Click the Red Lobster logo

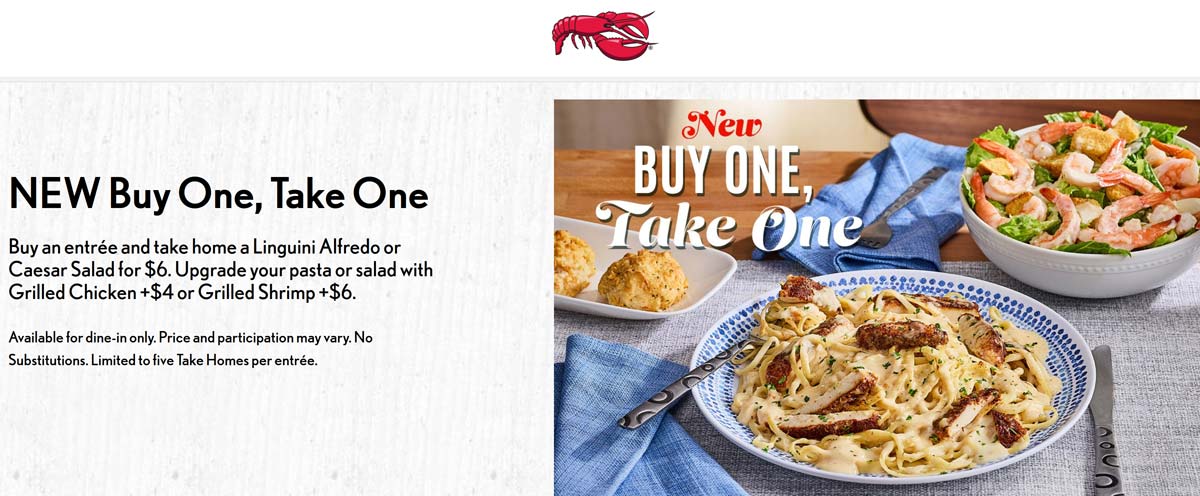pyautogui.click(x=604, y=36)
